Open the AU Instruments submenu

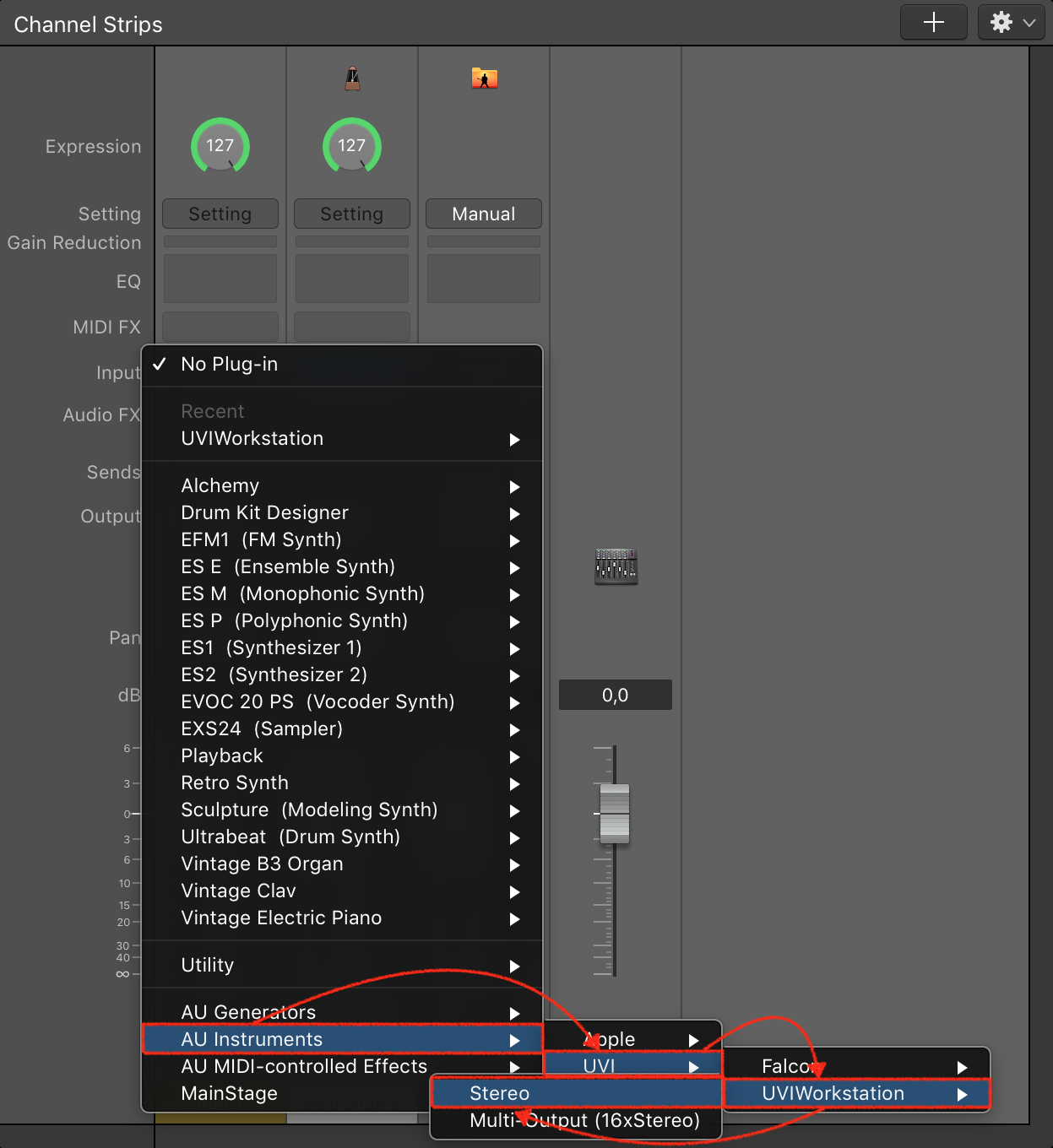point(342,1039)
